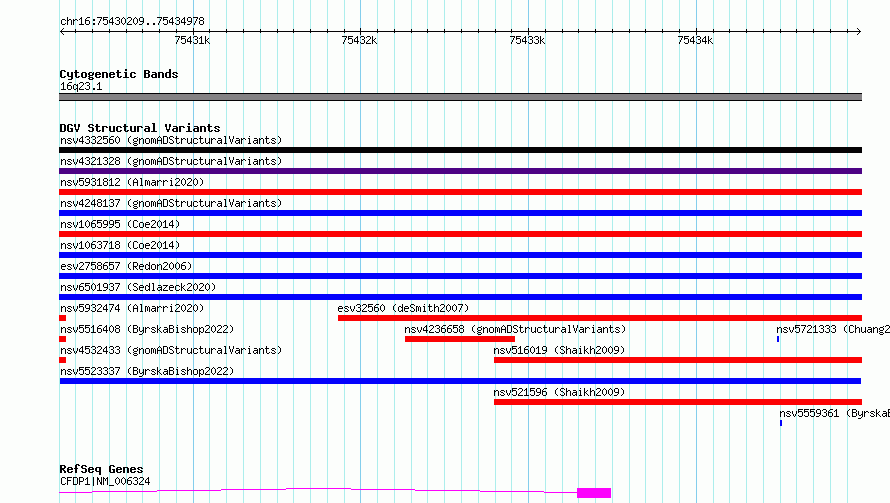Click the nsv4332560 variant label
890x503 pixels.
tap(171, 140)
